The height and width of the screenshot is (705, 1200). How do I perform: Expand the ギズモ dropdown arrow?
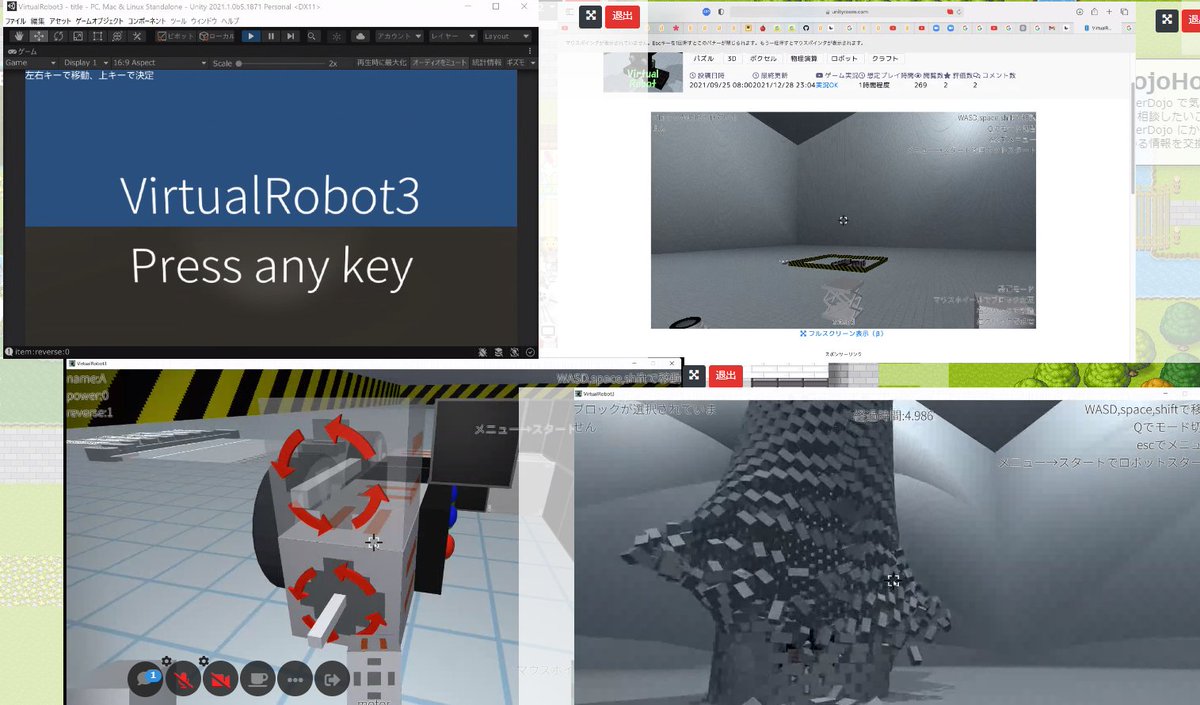(533, 63)
